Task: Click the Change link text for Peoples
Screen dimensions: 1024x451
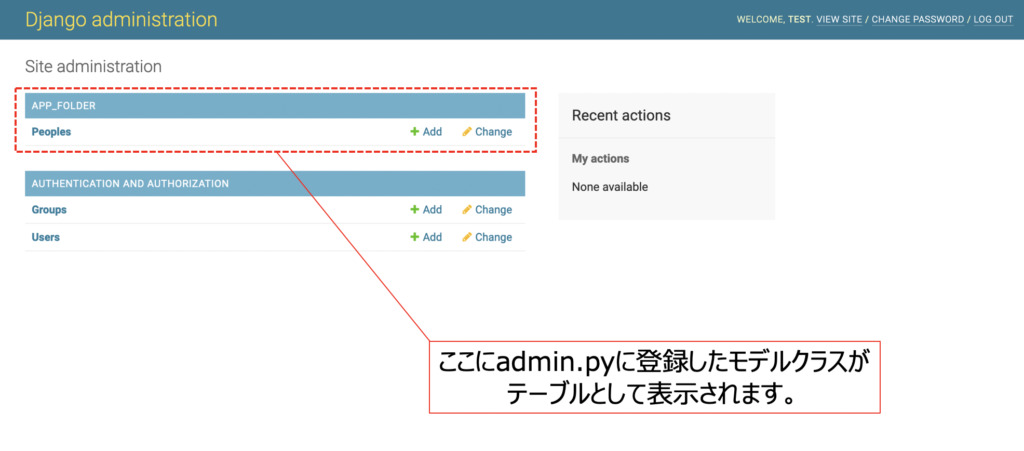Action: 494,132
